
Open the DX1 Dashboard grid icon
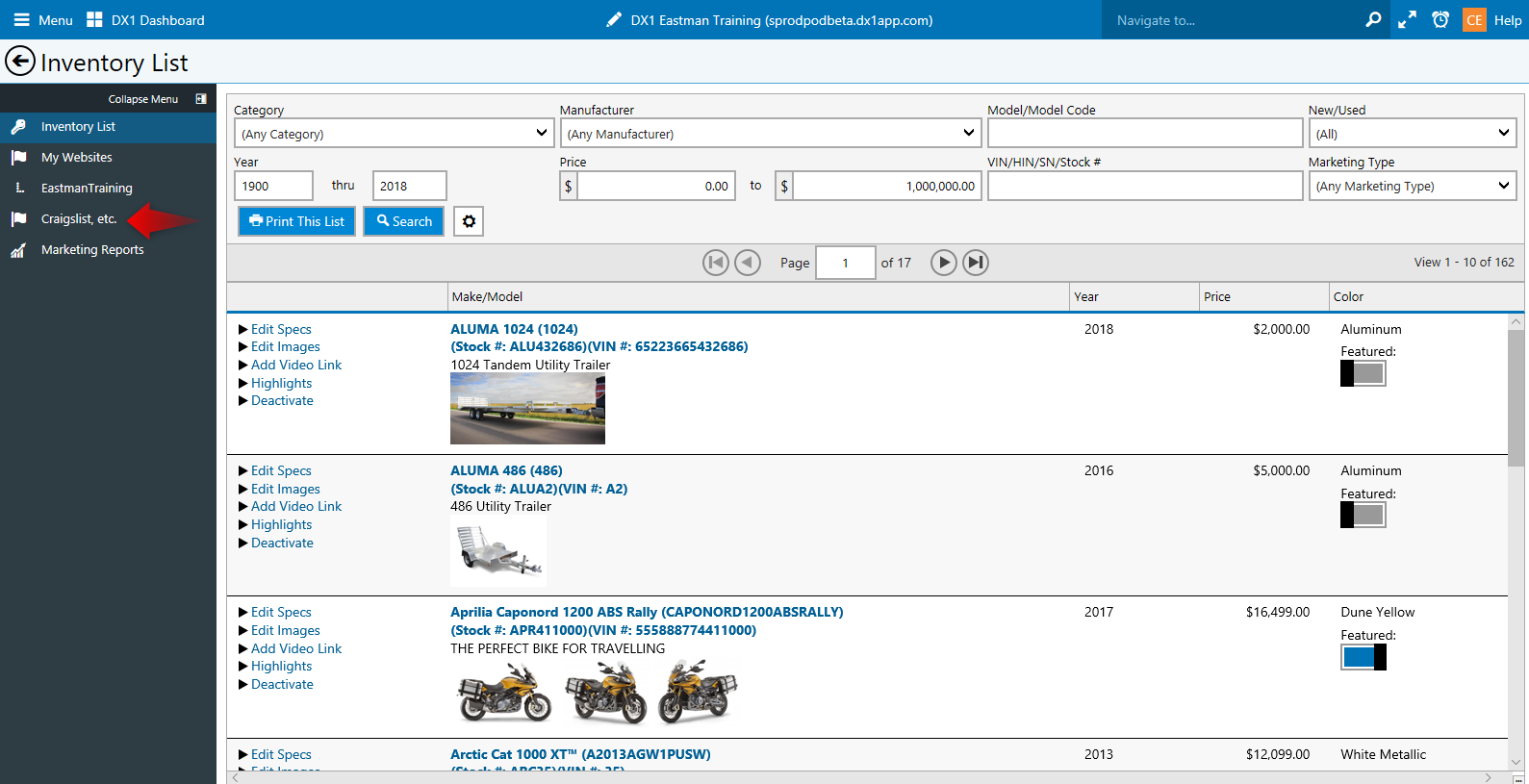coord(94,20)
